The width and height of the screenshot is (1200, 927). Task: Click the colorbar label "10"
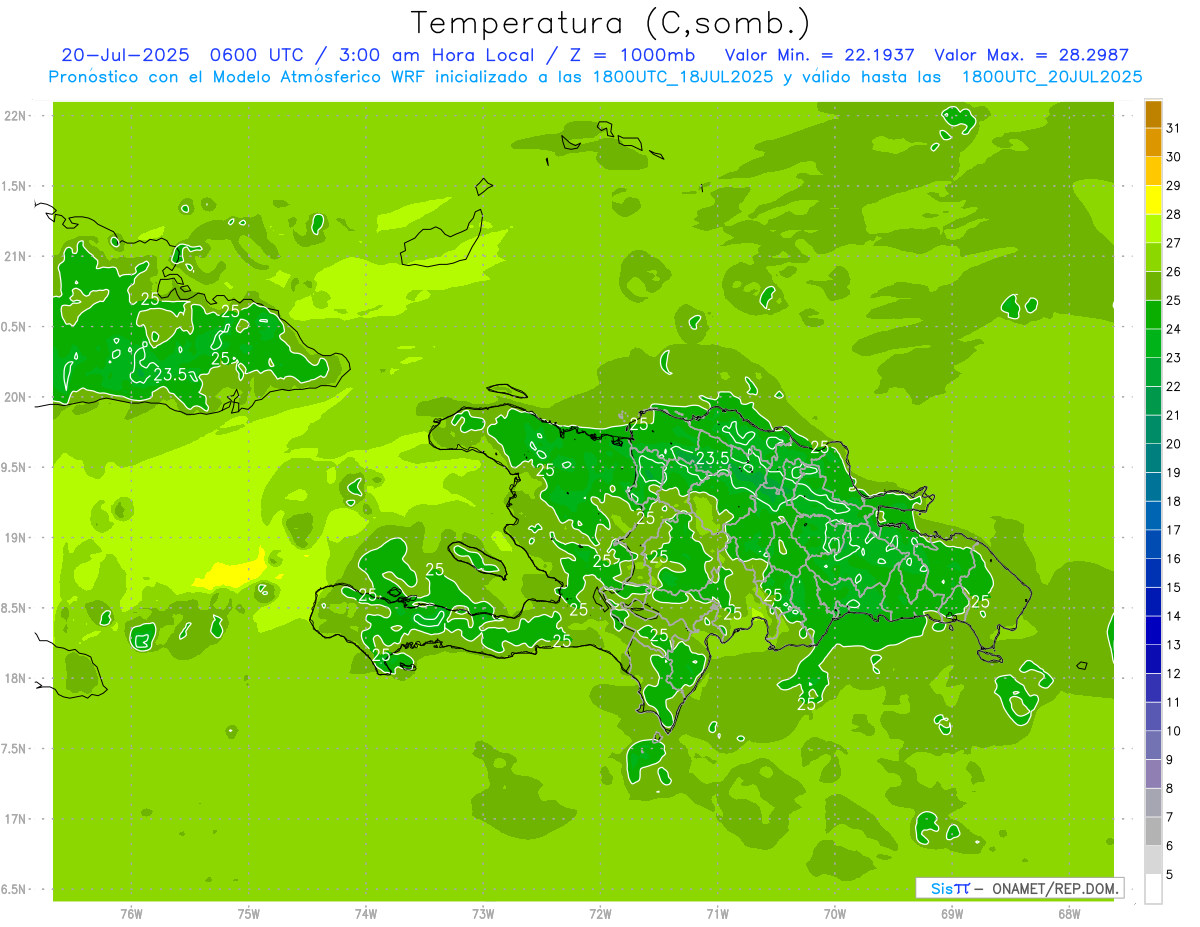1174,732
